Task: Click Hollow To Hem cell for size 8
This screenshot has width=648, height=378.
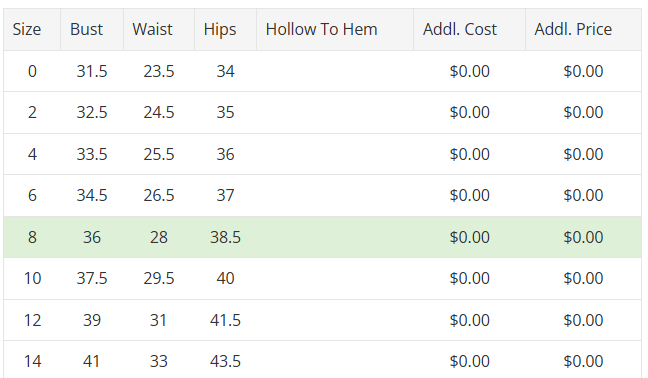Action: point(335,237)
